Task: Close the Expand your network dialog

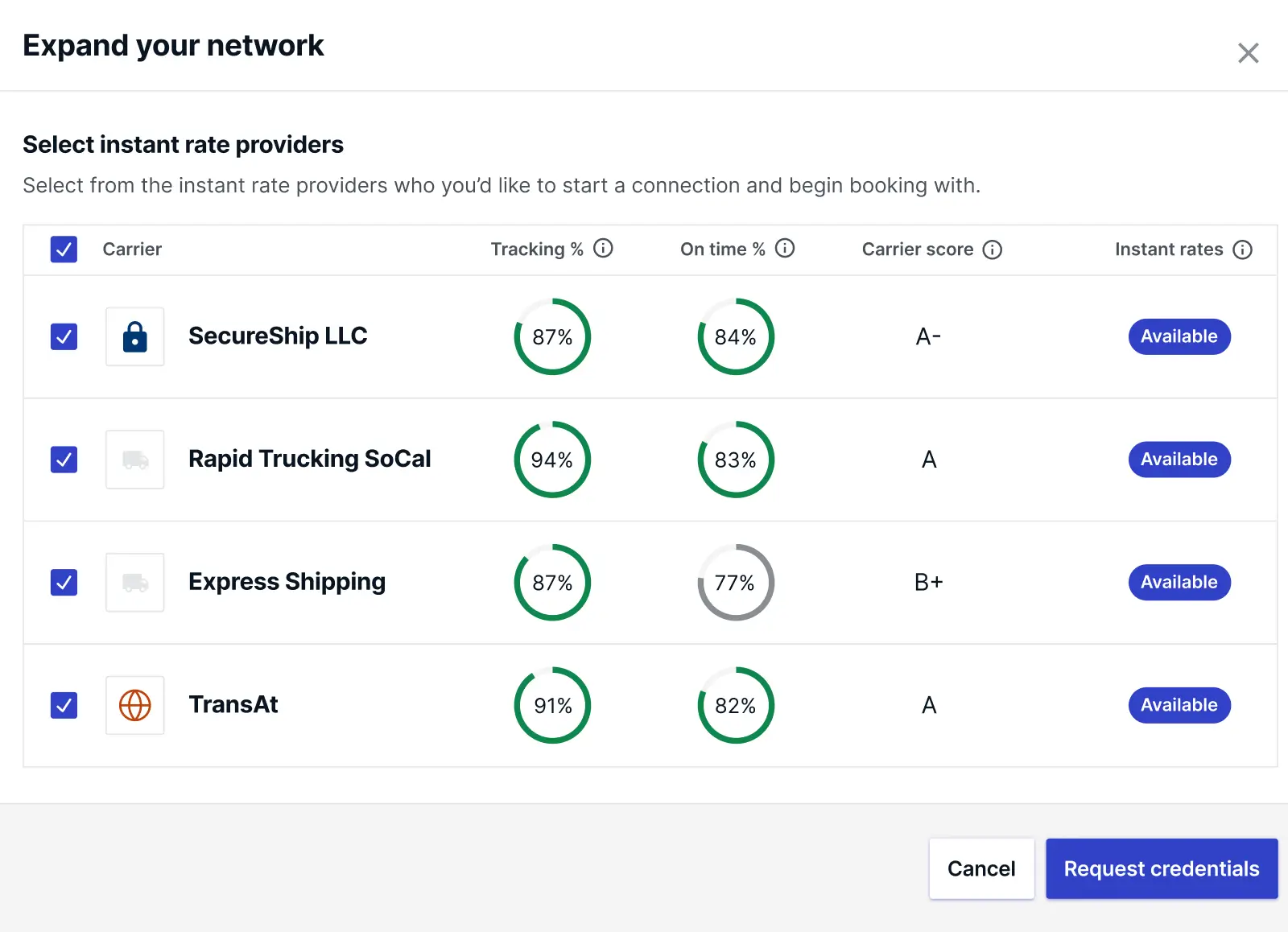Action: coord(1248,53)
